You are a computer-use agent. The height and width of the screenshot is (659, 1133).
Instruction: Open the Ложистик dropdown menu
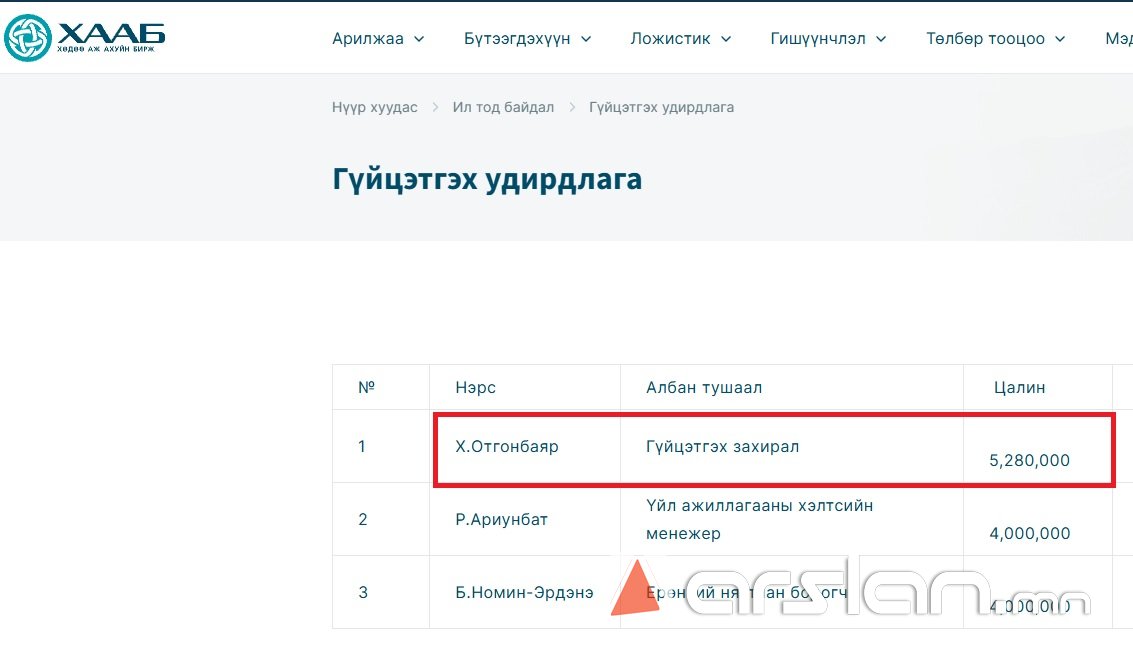click(x=680, y=39)
